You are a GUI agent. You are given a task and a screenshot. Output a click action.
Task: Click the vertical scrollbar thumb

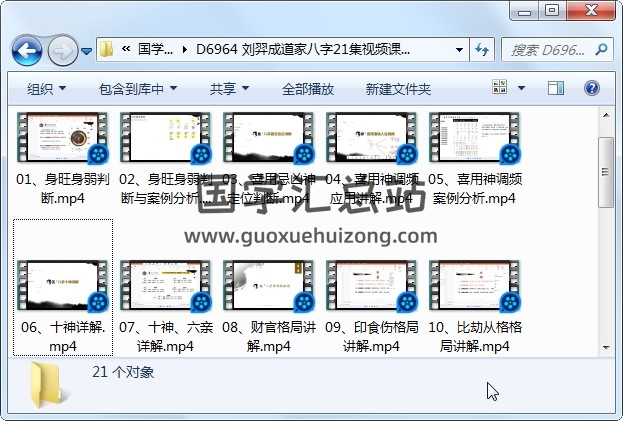pos(606,172)
